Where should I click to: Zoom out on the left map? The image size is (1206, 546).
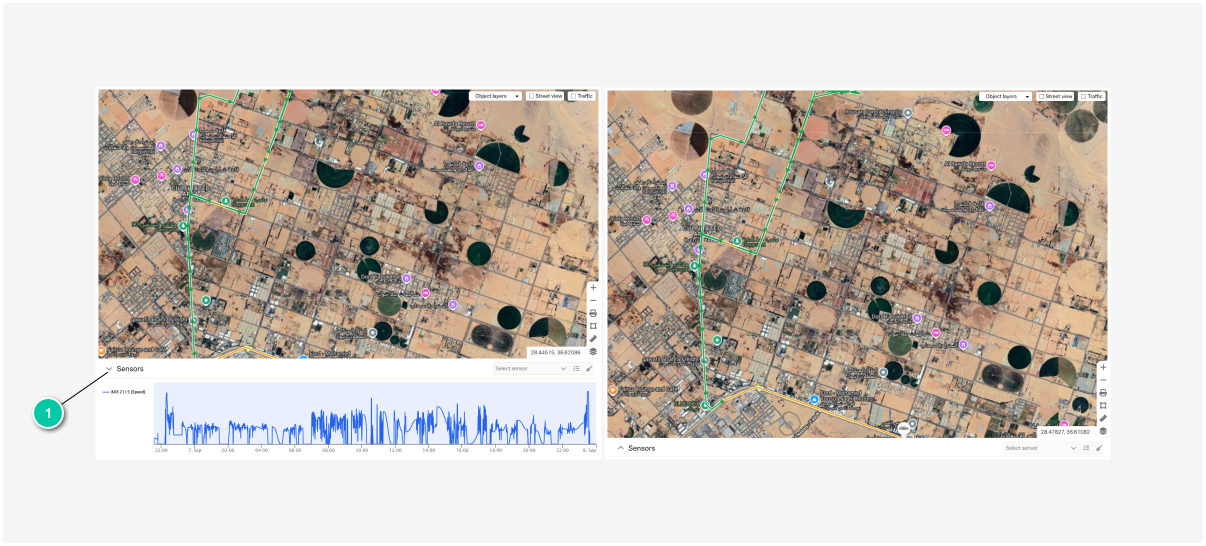click(593, 300)
